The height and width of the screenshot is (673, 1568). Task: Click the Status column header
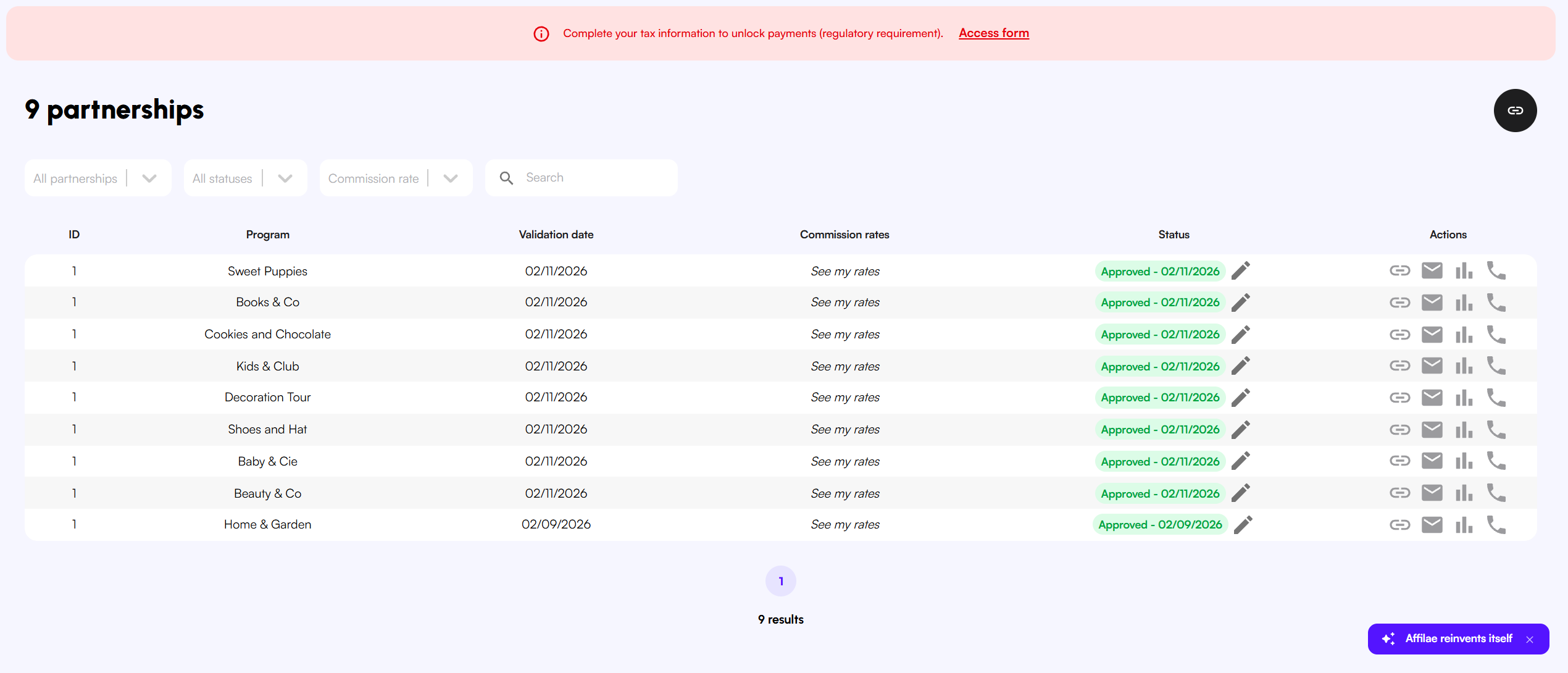[x=1174, y=235]
